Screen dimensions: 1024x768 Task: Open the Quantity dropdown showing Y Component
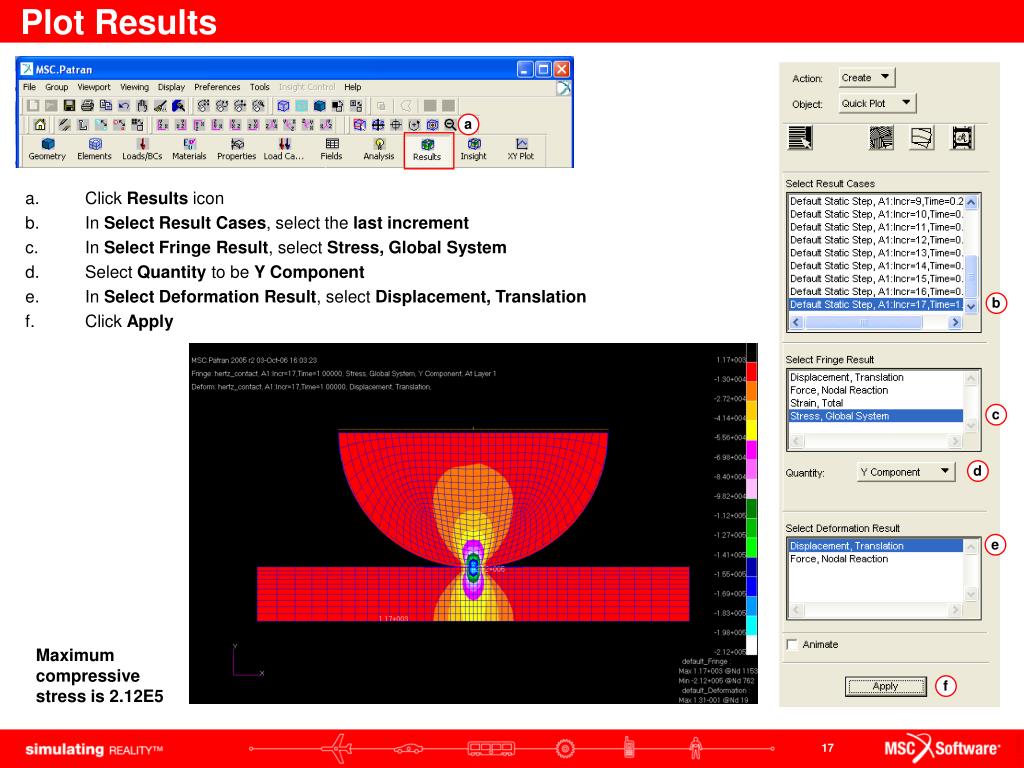tap(905, 472)
